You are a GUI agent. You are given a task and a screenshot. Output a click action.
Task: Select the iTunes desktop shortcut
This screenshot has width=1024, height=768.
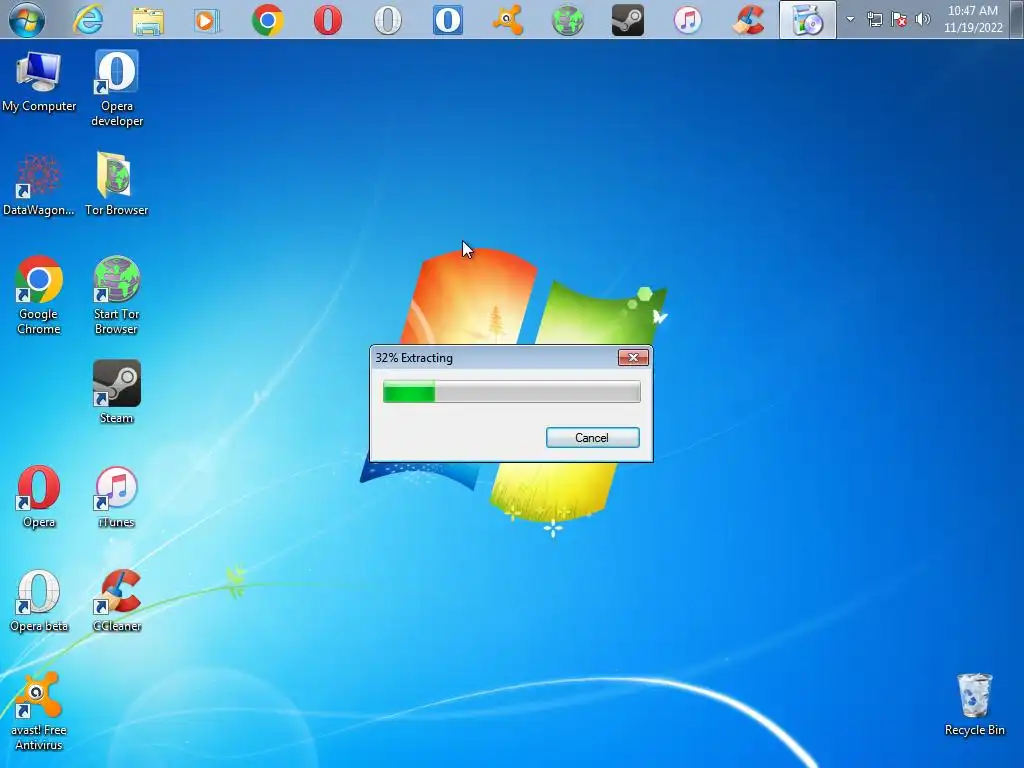(116, 496)
